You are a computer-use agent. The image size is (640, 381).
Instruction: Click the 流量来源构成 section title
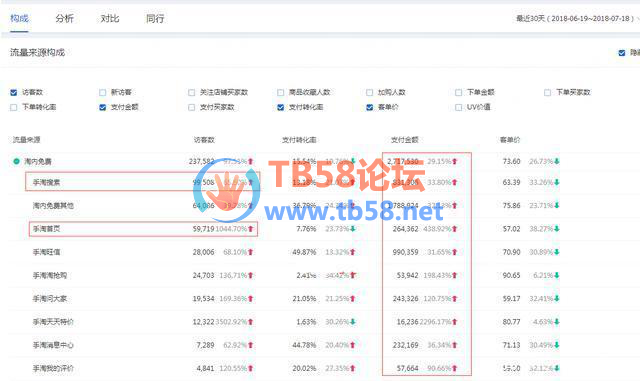tap(38, 52)
